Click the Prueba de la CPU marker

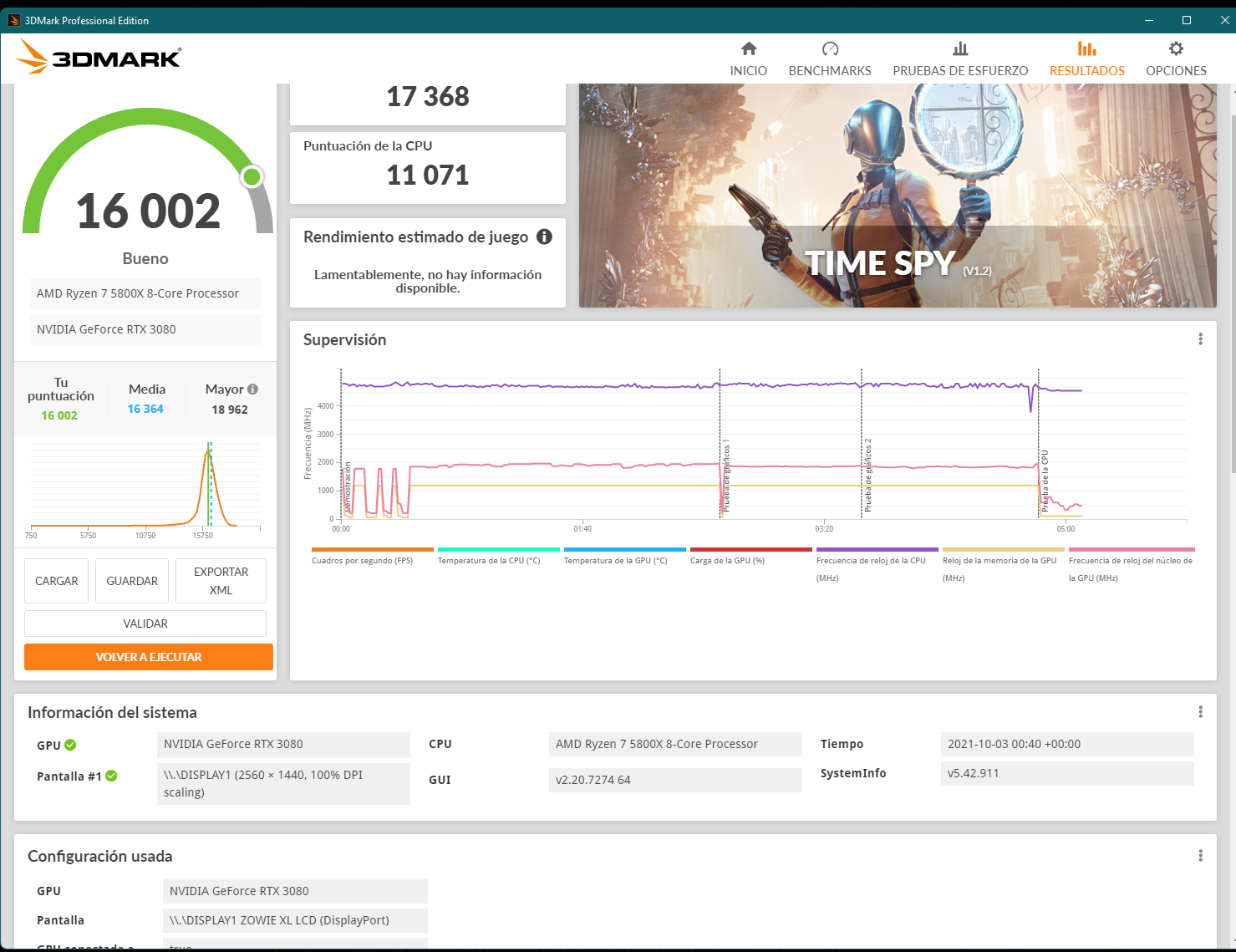click(1045, 481)
